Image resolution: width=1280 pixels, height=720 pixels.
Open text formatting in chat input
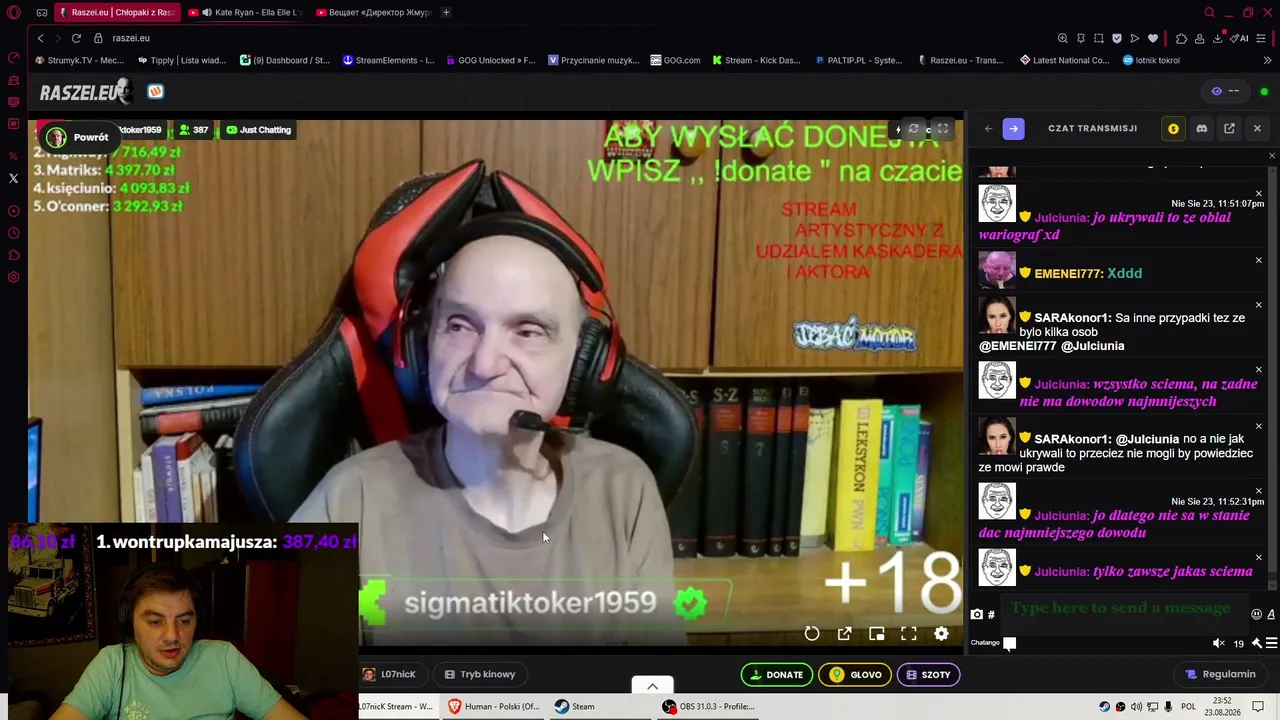[x=1271, y=615]
